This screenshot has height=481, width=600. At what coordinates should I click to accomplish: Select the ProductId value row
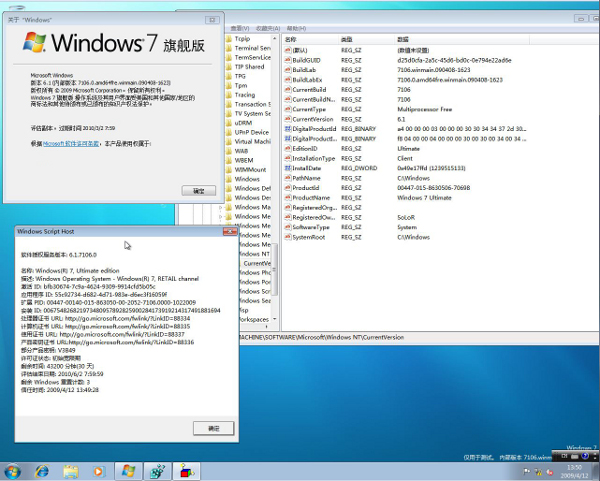pos(406,188)
